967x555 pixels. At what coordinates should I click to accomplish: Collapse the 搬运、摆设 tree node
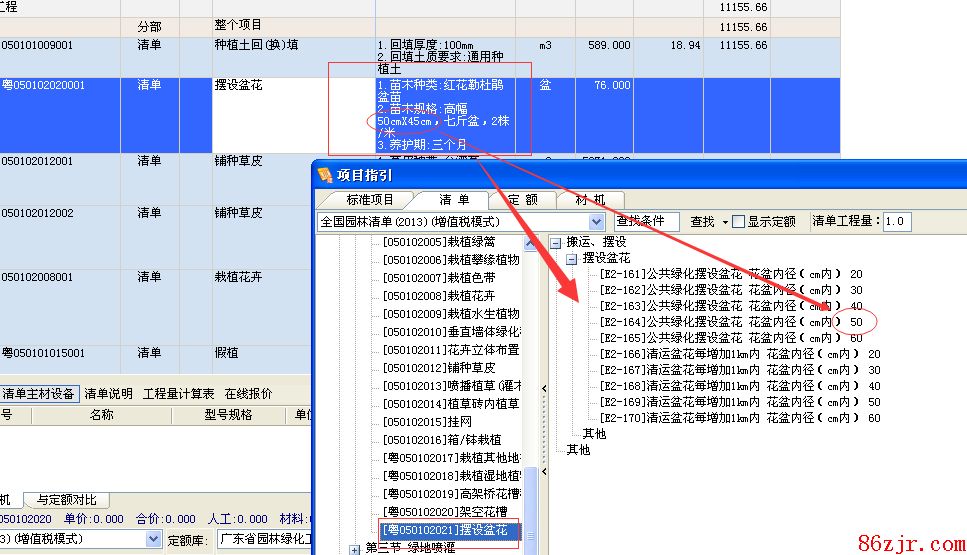click(556, 242)
